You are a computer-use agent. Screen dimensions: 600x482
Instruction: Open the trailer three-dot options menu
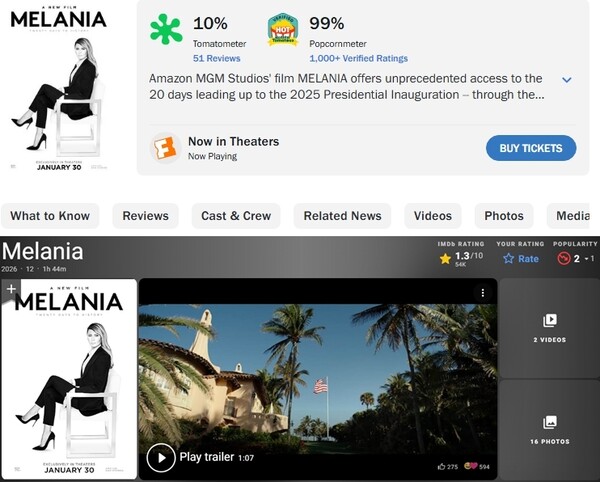pyautogui.click(x=482, y=293)
